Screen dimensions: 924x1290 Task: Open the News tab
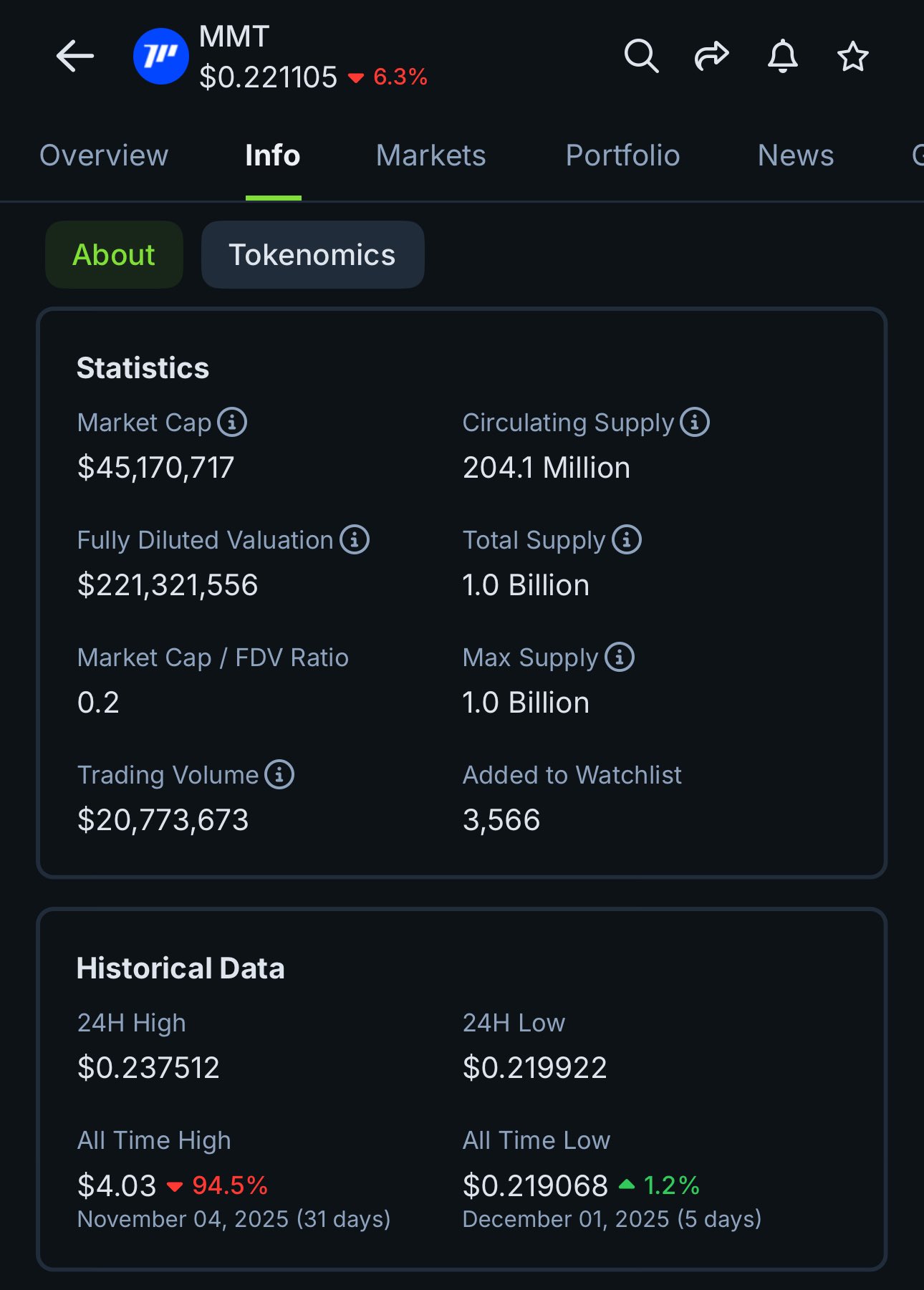(796, 155)
